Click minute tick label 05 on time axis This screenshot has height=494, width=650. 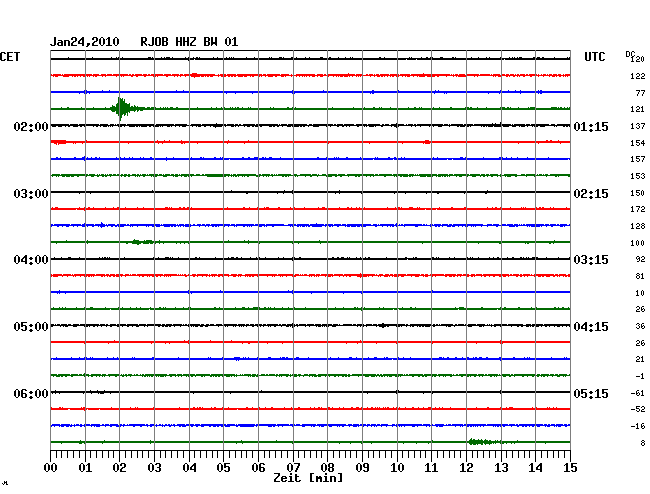click(x=223, y=468)
